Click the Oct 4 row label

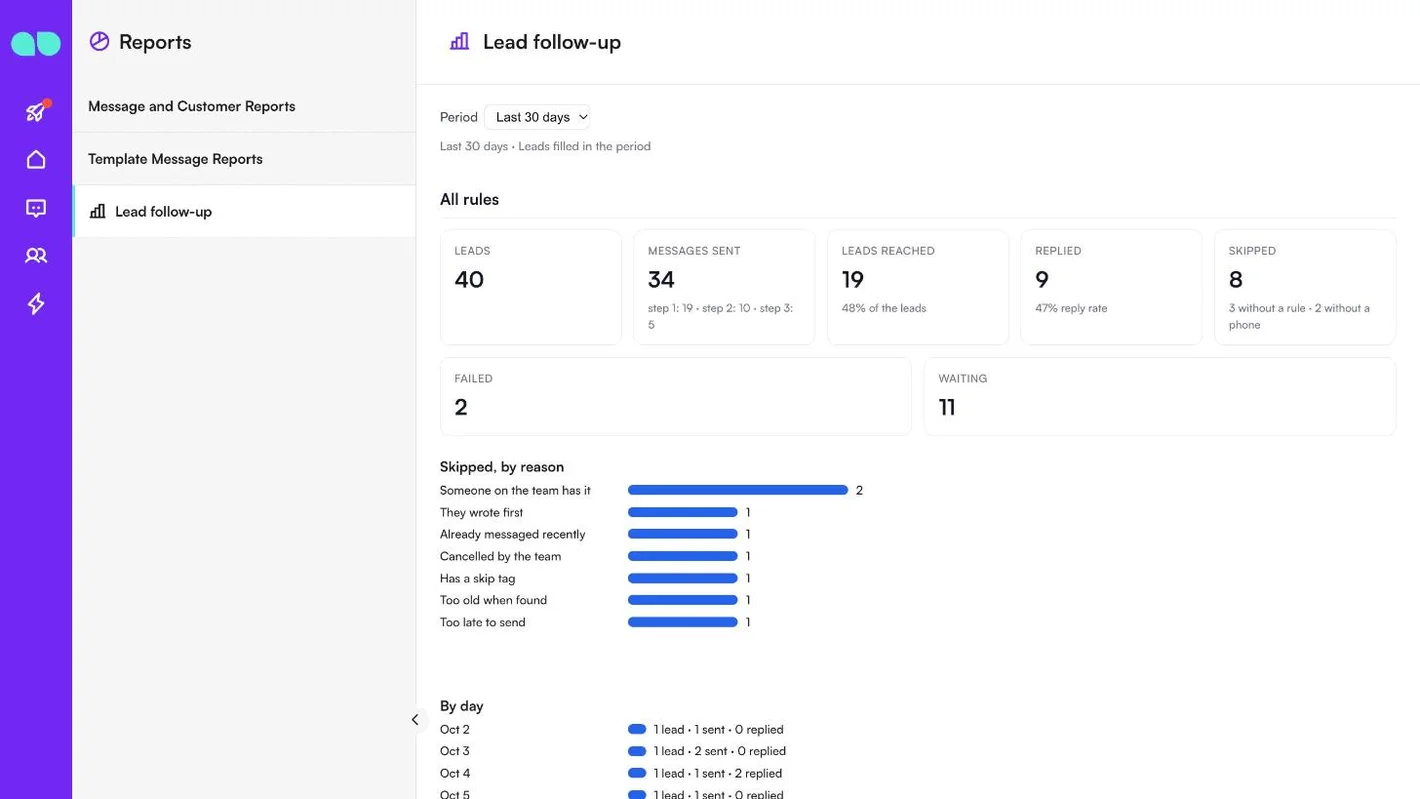(455, 773)
